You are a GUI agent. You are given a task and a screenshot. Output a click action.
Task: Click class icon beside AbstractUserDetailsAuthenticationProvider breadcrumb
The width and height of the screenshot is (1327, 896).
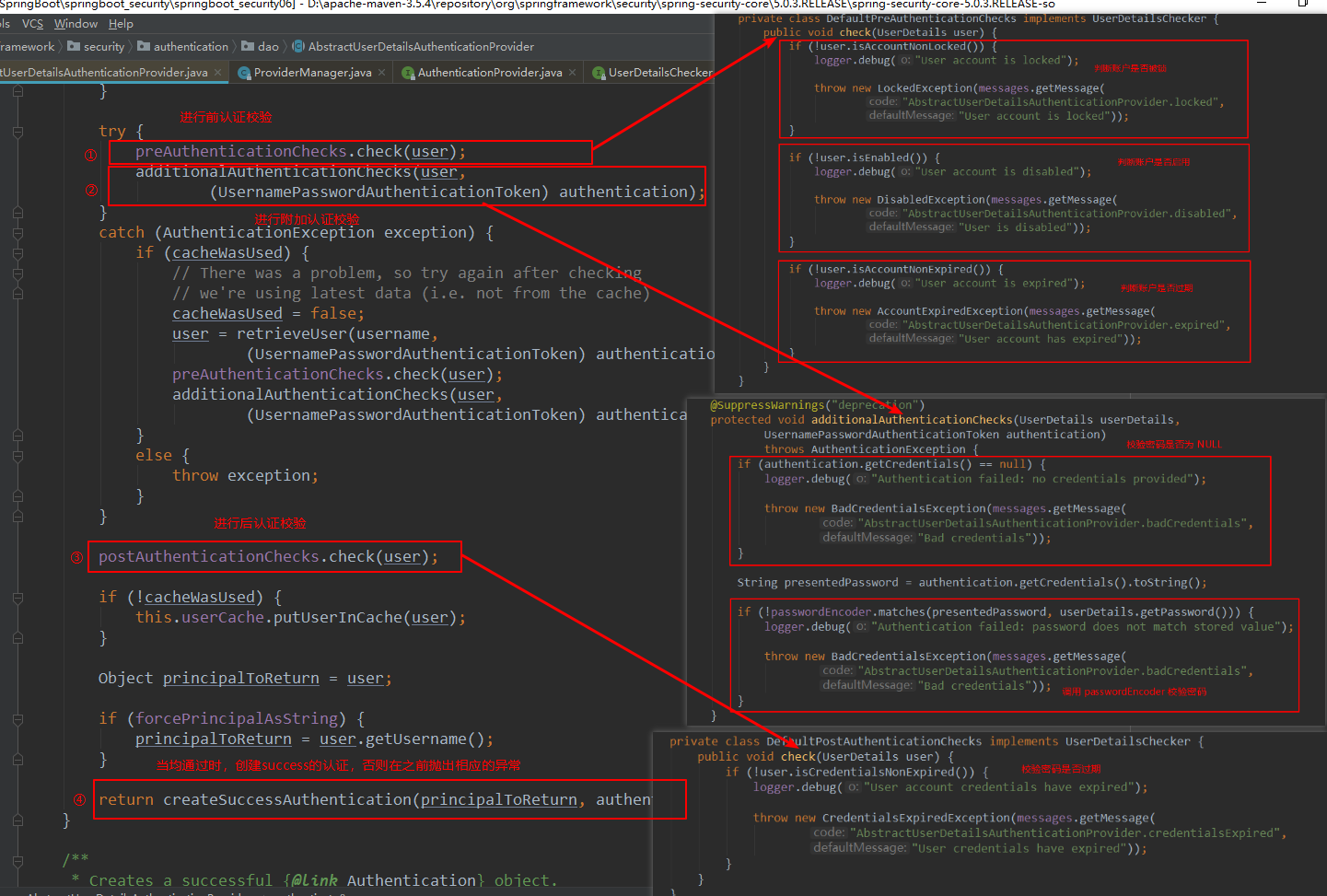point(297,46)
